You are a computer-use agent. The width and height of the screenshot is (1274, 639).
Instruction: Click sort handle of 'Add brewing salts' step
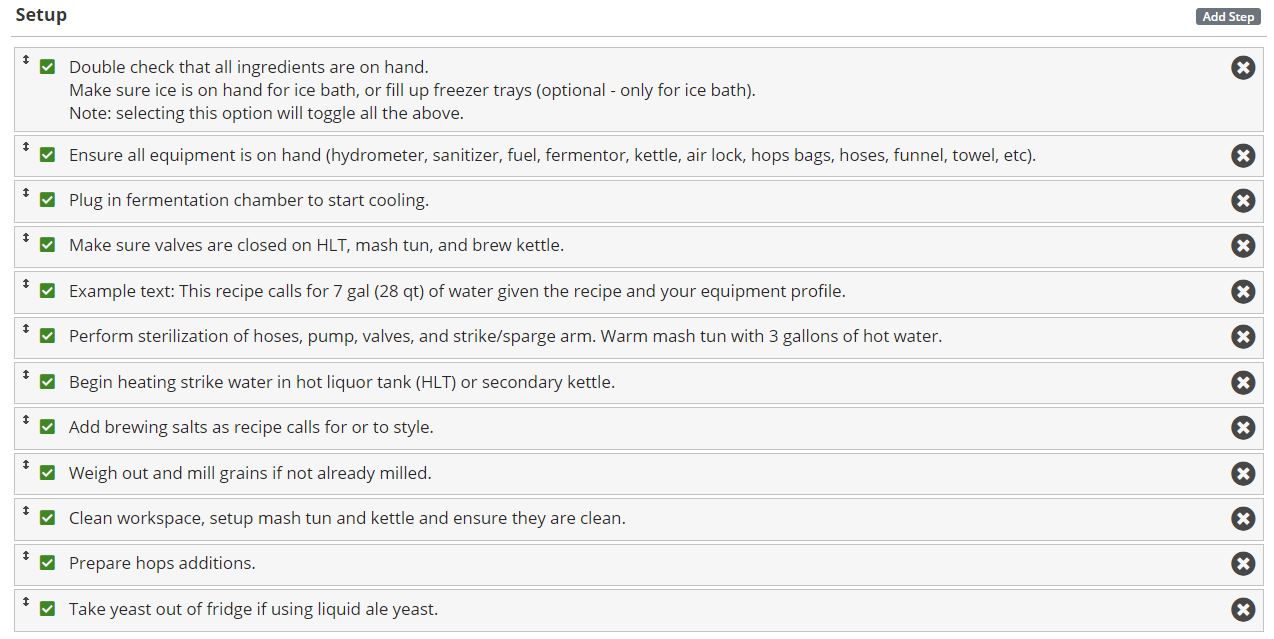[x=26, y=419]
